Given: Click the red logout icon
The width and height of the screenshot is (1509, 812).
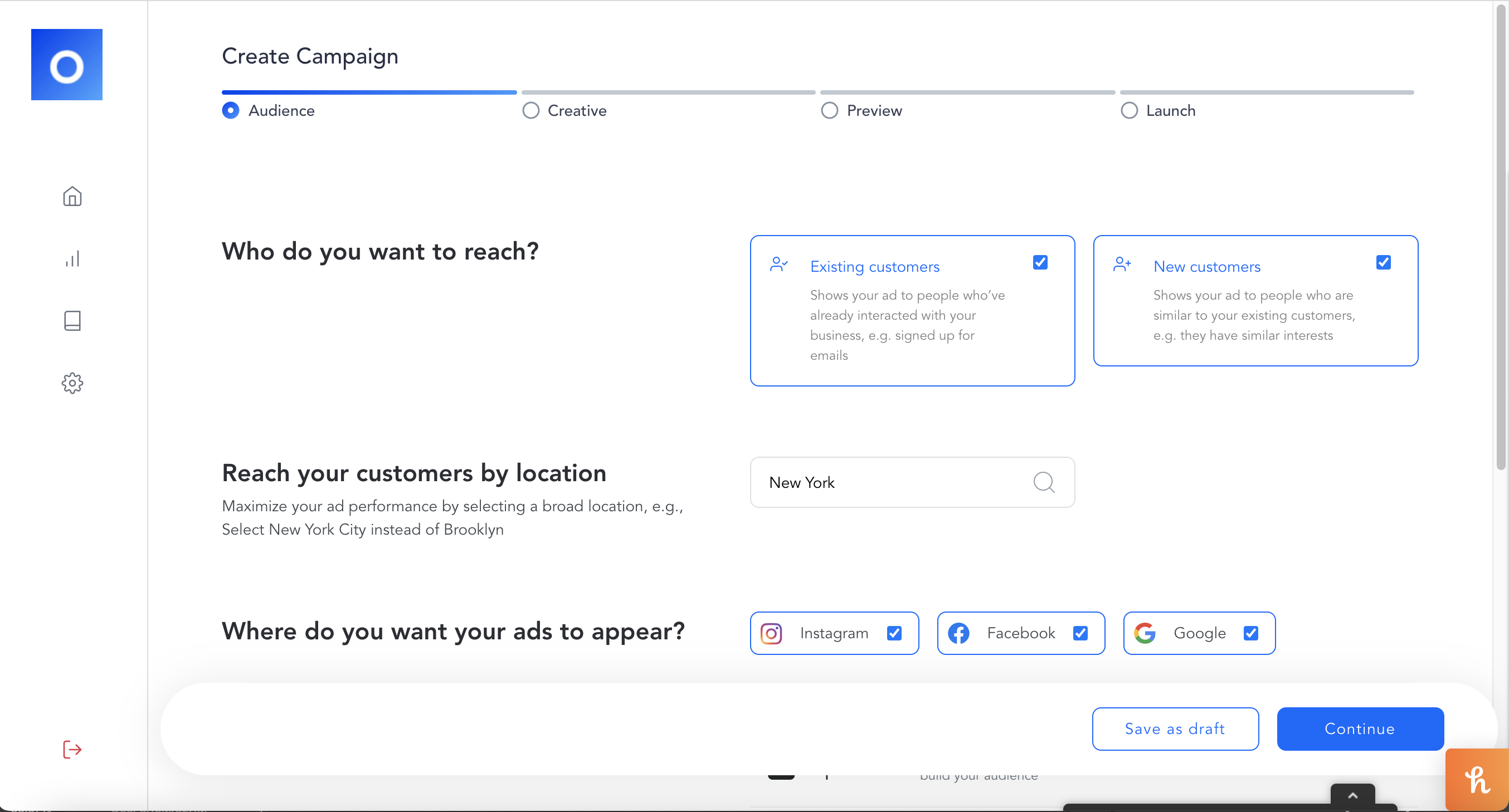Looking at the screenshot, I should click(72, 750).
